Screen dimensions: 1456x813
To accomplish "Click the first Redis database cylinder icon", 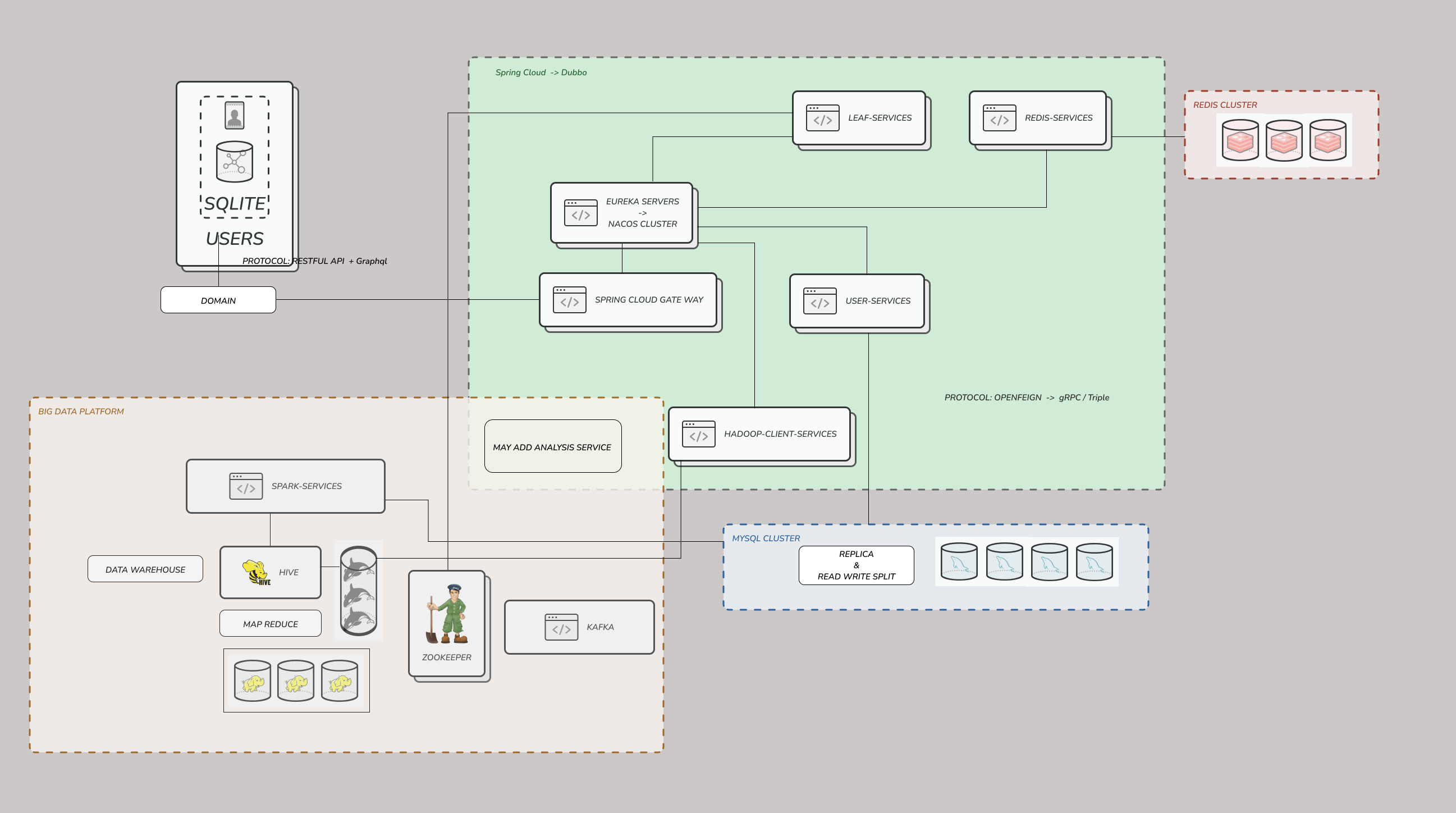I will click(1240, 140).
